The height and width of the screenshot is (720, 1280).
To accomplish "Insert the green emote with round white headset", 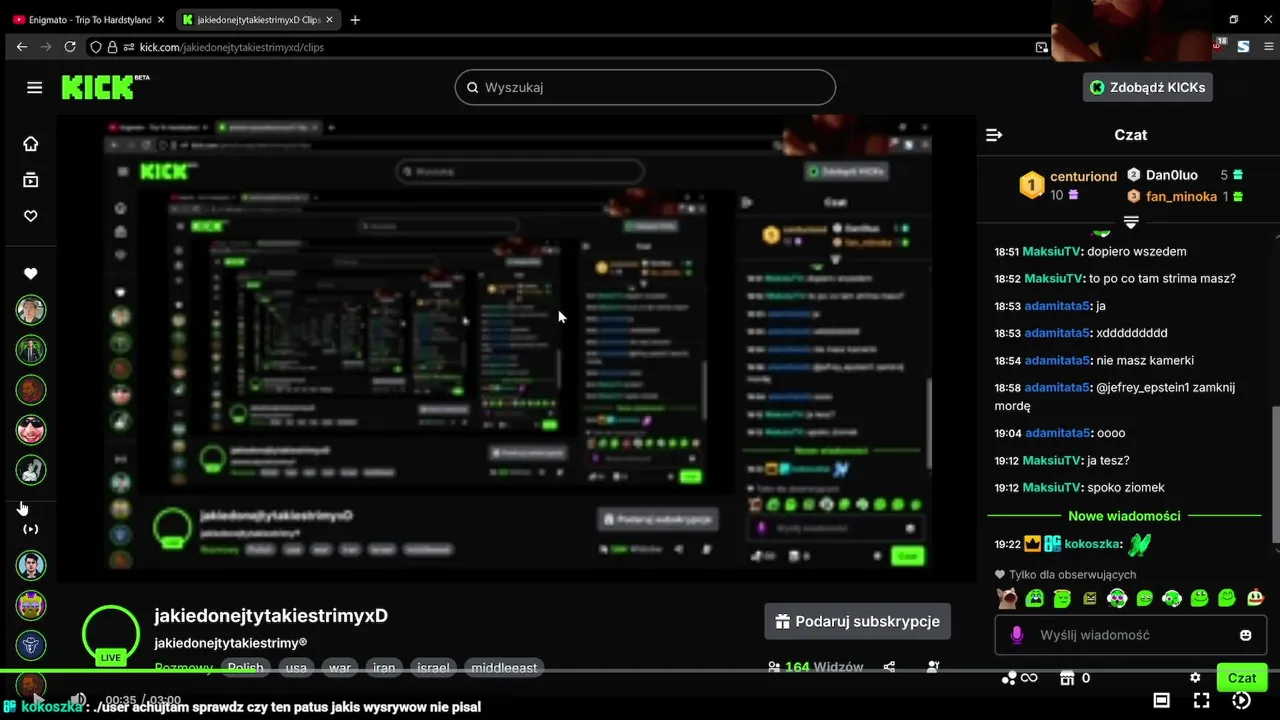I will pos(1172,598).
